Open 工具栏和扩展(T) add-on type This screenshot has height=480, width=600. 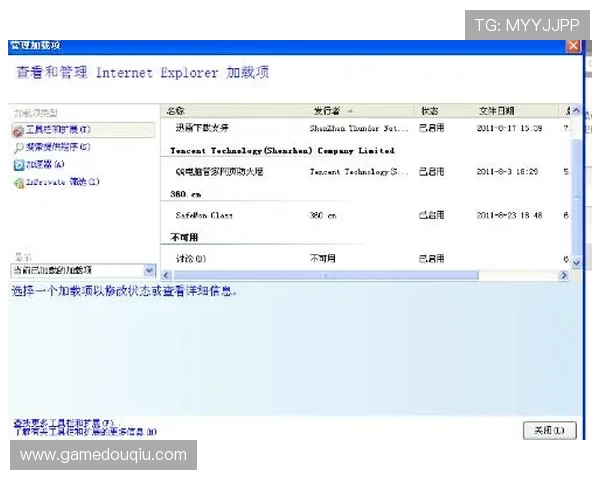pyautogui.click(x=83, y=130)
